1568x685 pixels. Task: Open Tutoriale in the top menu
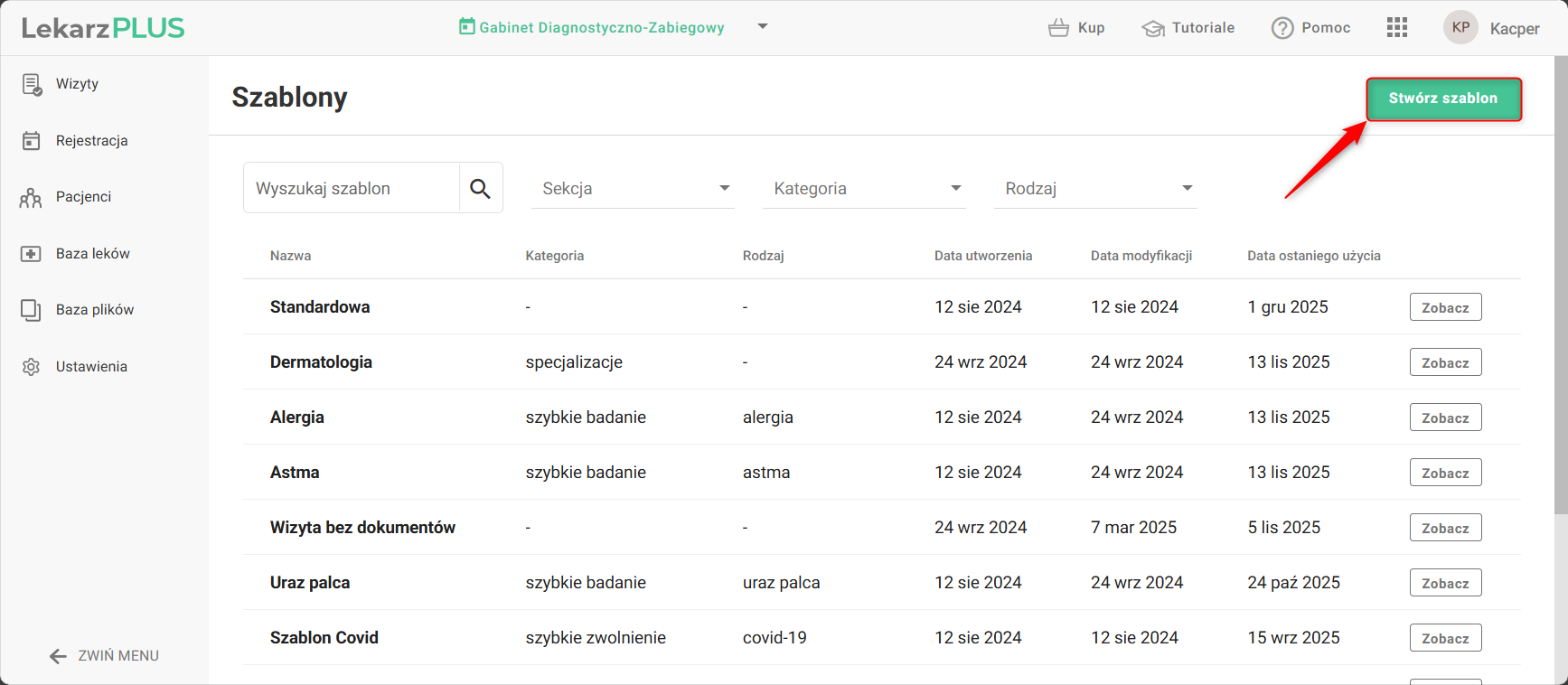pyautogui.click(x=1188, y=28)
